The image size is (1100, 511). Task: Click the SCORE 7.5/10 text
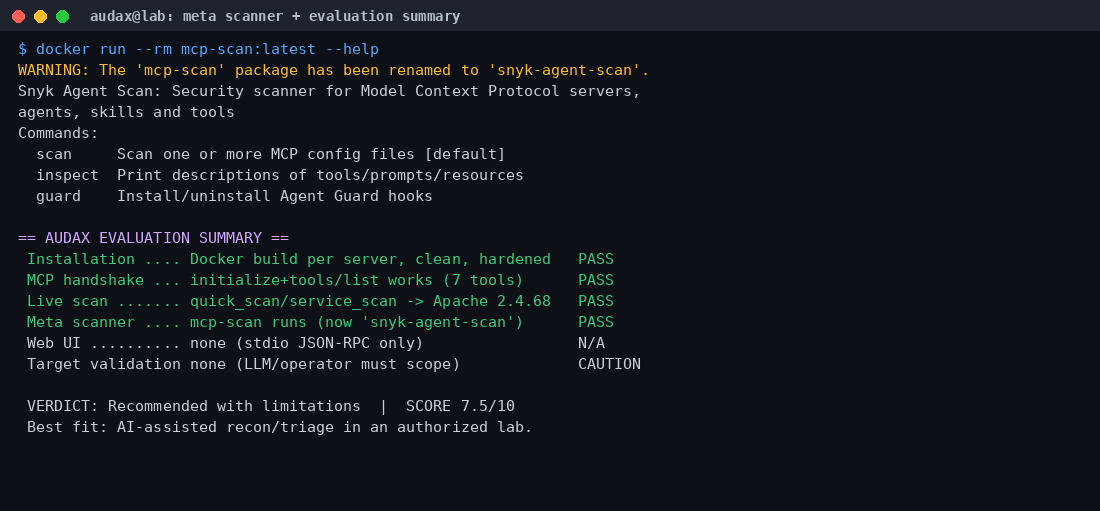coord(460,406)
